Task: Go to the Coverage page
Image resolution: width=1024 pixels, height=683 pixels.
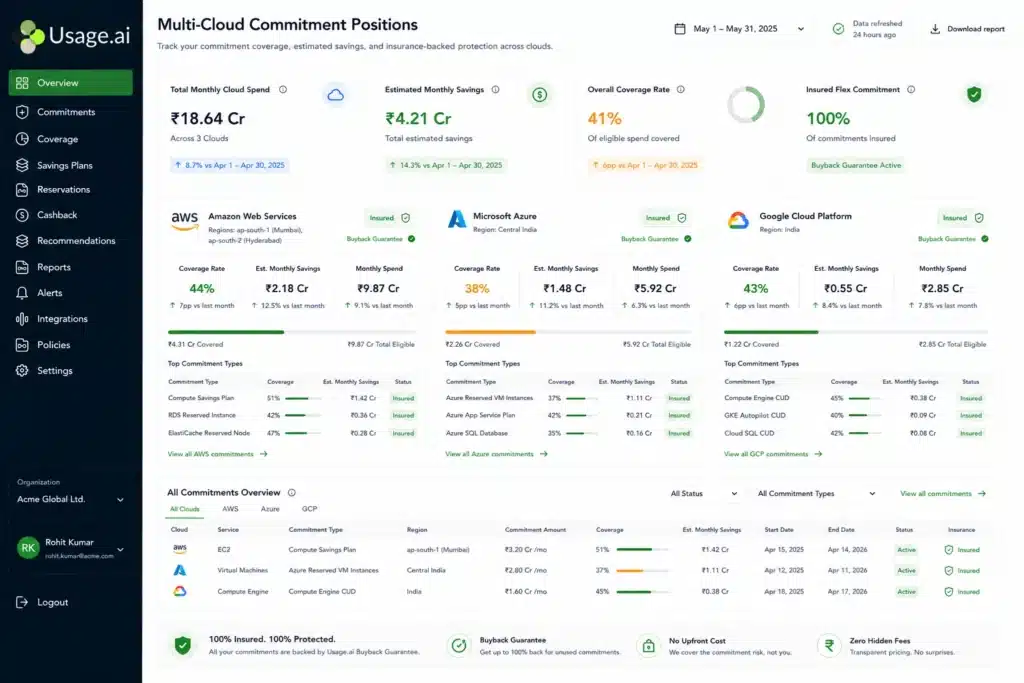Action: pyautogui.click(x=57, y=139)
